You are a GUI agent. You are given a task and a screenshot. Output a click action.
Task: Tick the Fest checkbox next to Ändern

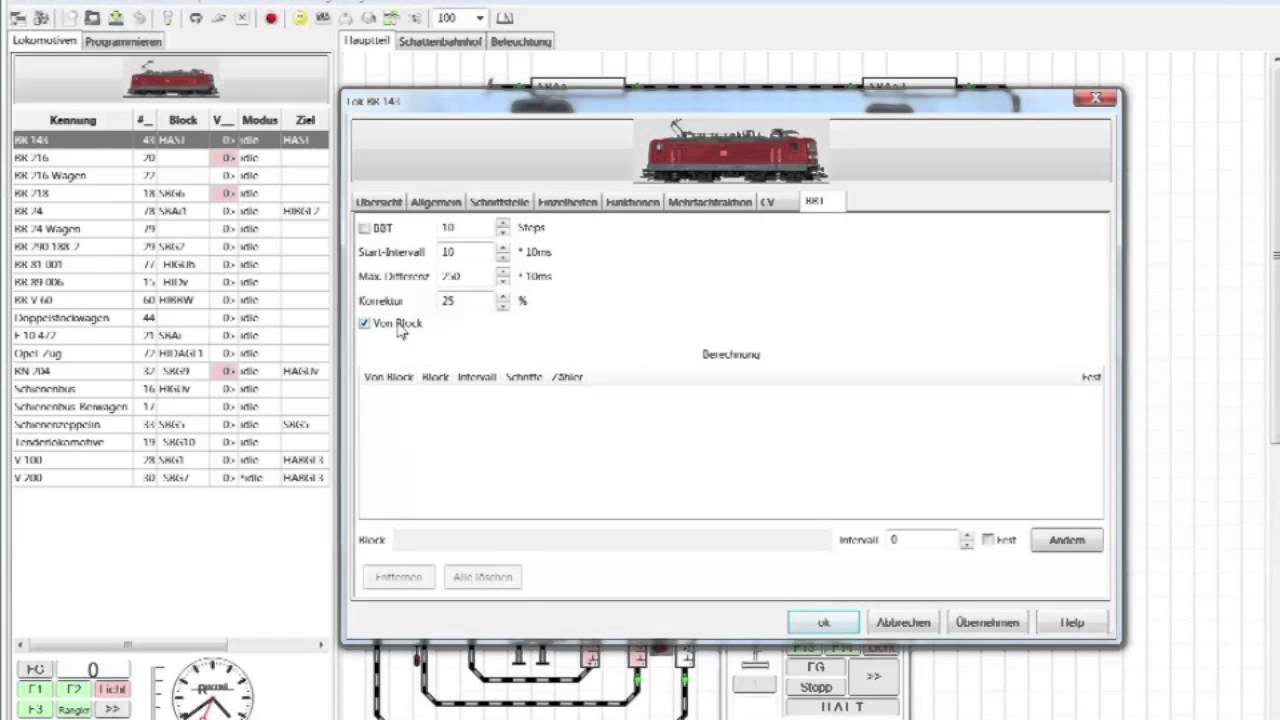(x=988, y=539)
